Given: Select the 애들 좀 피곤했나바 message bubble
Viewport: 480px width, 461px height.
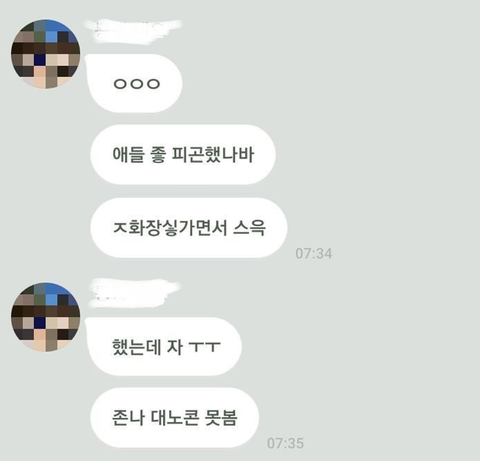Looking at the screenshot, I should click(x=183, y=155).
